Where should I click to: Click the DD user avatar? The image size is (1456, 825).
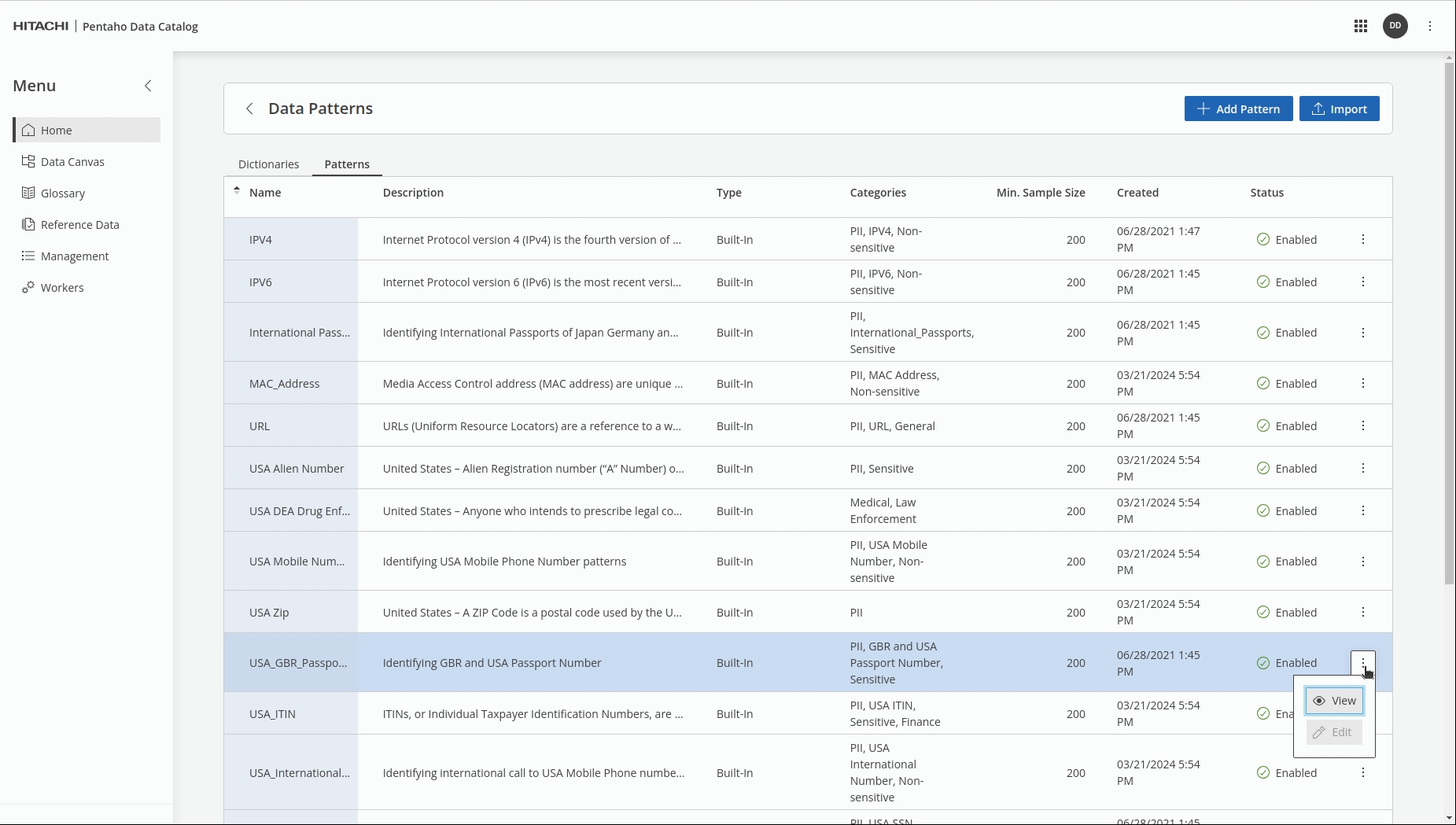click(x=1395, y=26)
